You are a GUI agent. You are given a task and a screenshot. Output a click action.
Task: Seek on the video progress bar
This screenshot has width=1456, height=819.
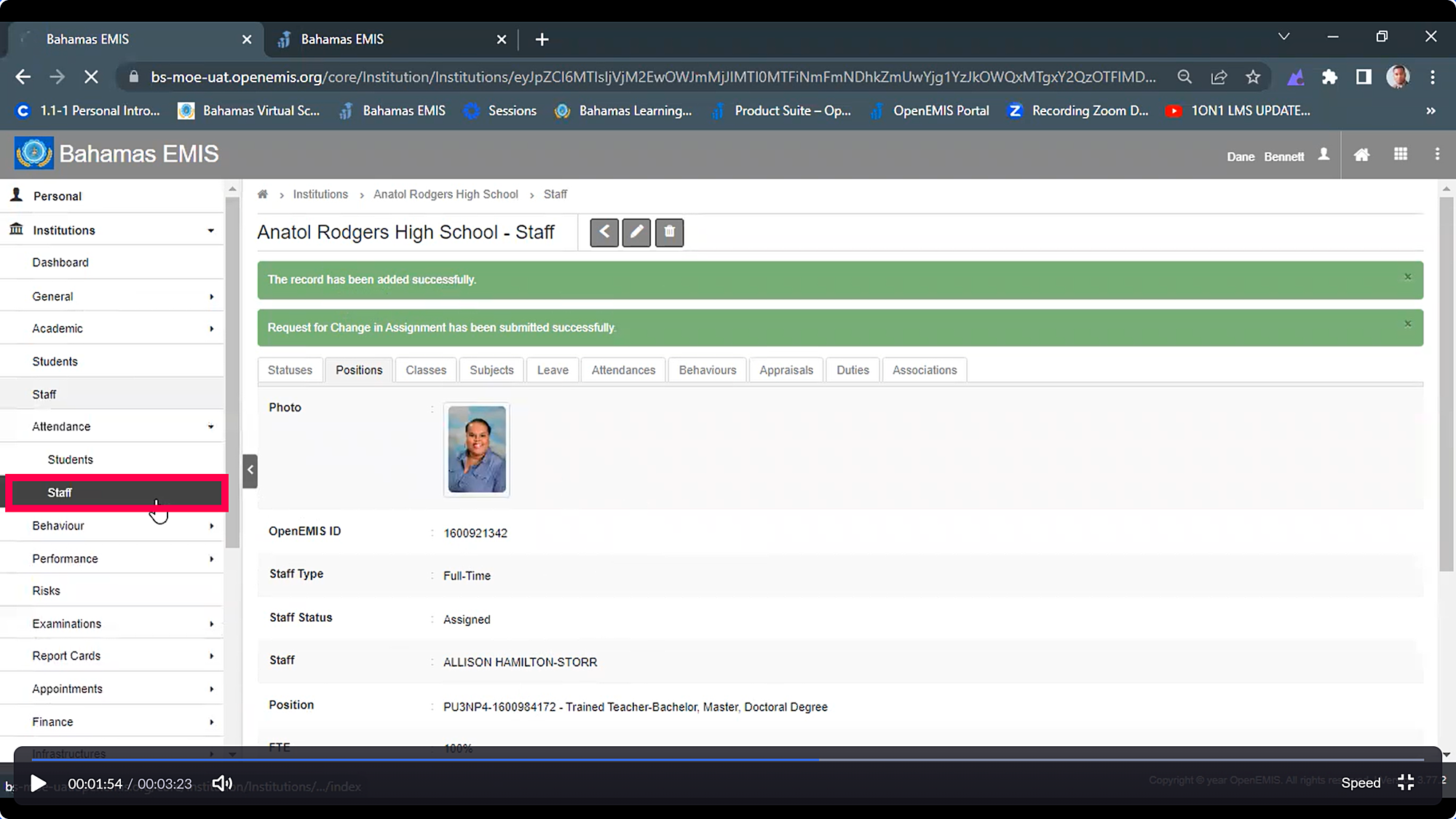728,759
